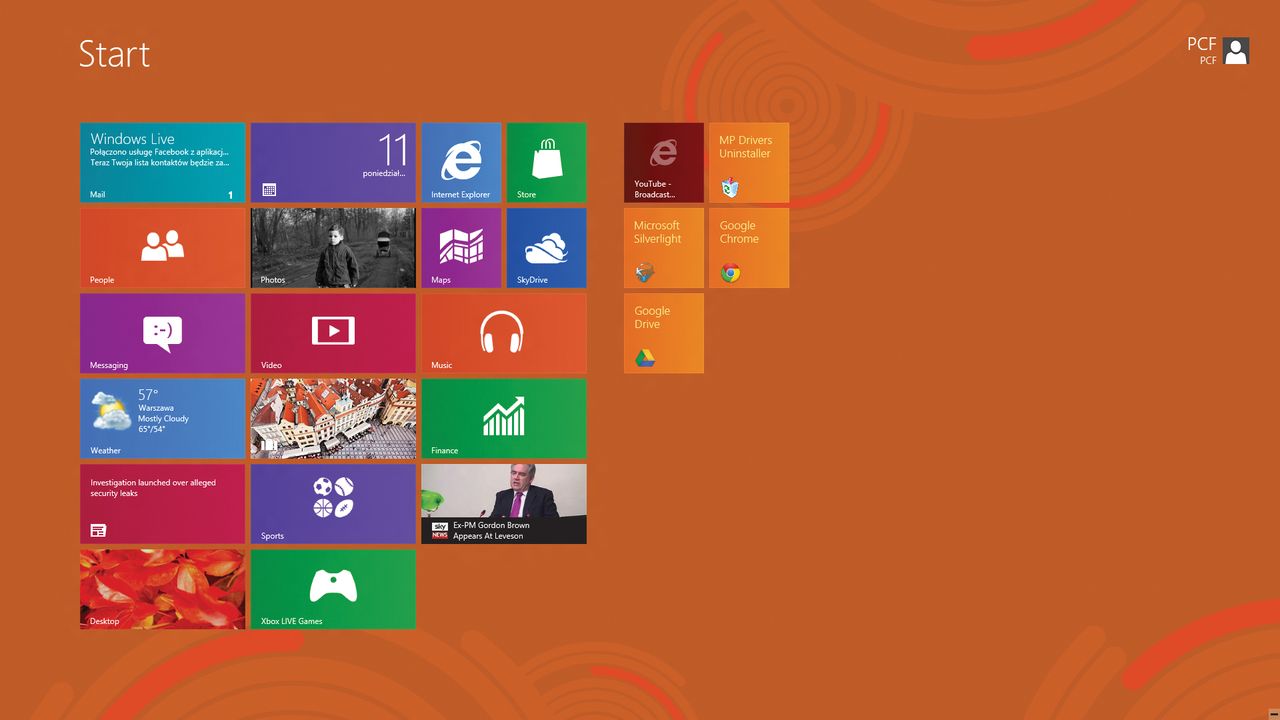Image resolution: width=1280 pixels, height=720 pixels.
Task: Launch the Google Chrome tile
Action: pyautogui.click(x=749, y=248)
